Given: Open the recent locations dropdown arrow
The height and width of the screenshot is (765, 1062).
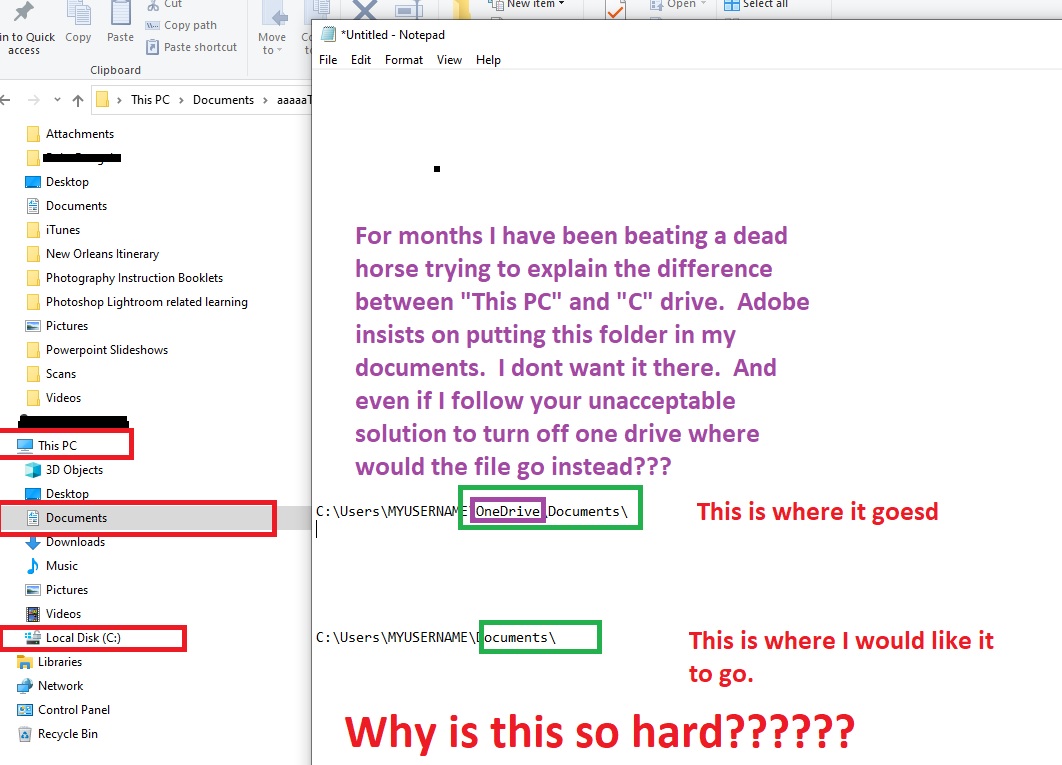Looking at the screenshot, I should pyautogui.click(x=58, y=100).
